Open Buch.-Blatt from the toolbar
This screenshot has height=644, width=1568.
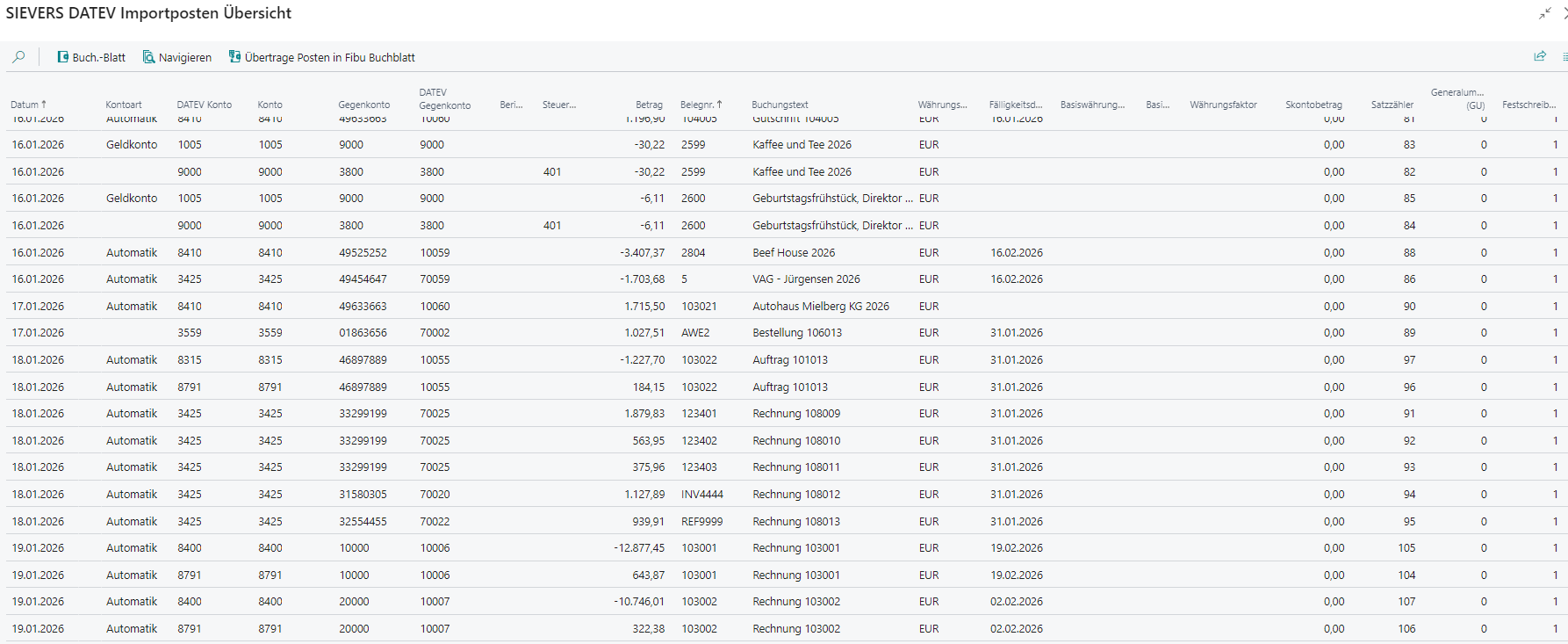tap(91, 57)
